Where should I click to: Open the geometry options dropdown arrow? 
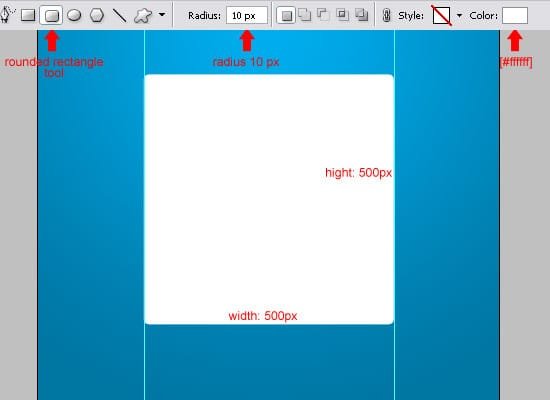(162, 15)
